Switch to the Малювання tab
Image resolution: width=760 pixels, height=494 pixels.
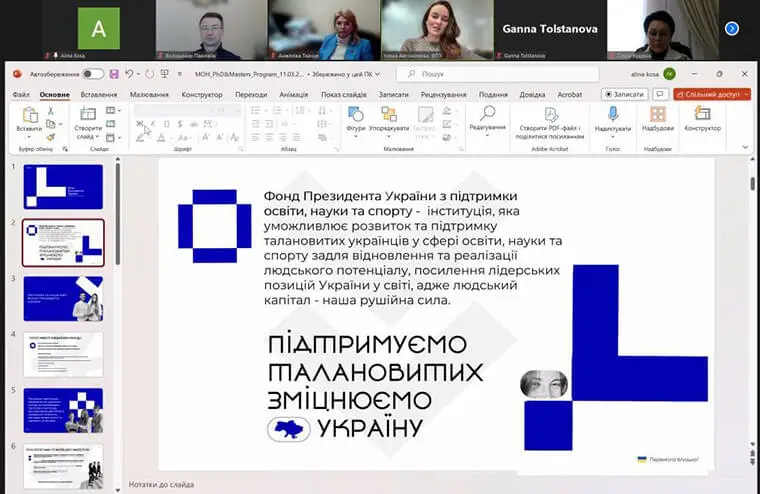point(149,95)
